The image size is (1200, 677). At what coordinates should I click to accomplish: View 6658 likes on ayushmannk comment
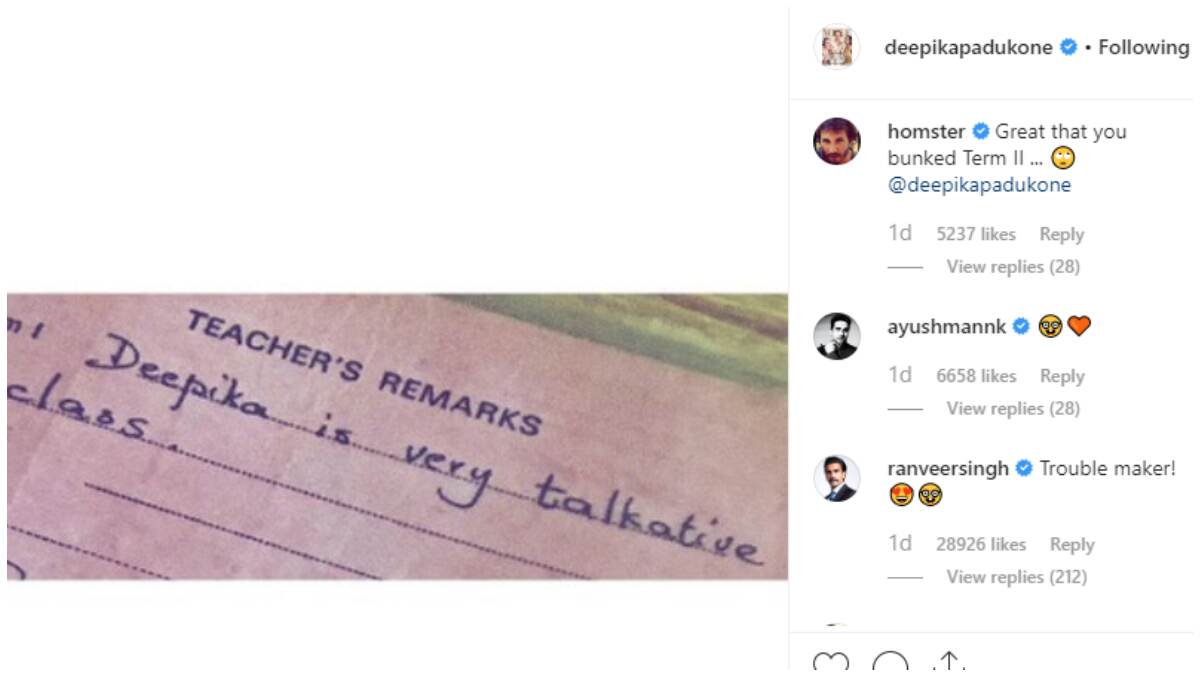[976, 376]
